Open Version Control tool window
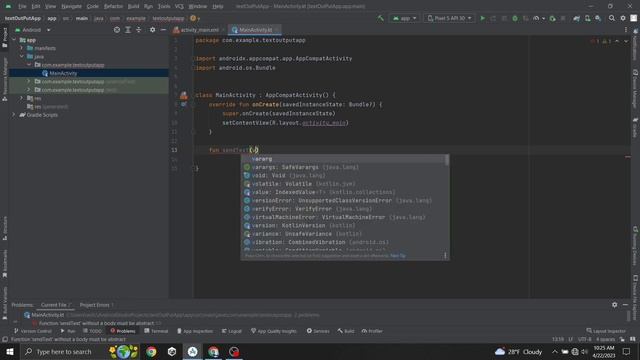Screen dimensions: 640x360 coord(33,331)
